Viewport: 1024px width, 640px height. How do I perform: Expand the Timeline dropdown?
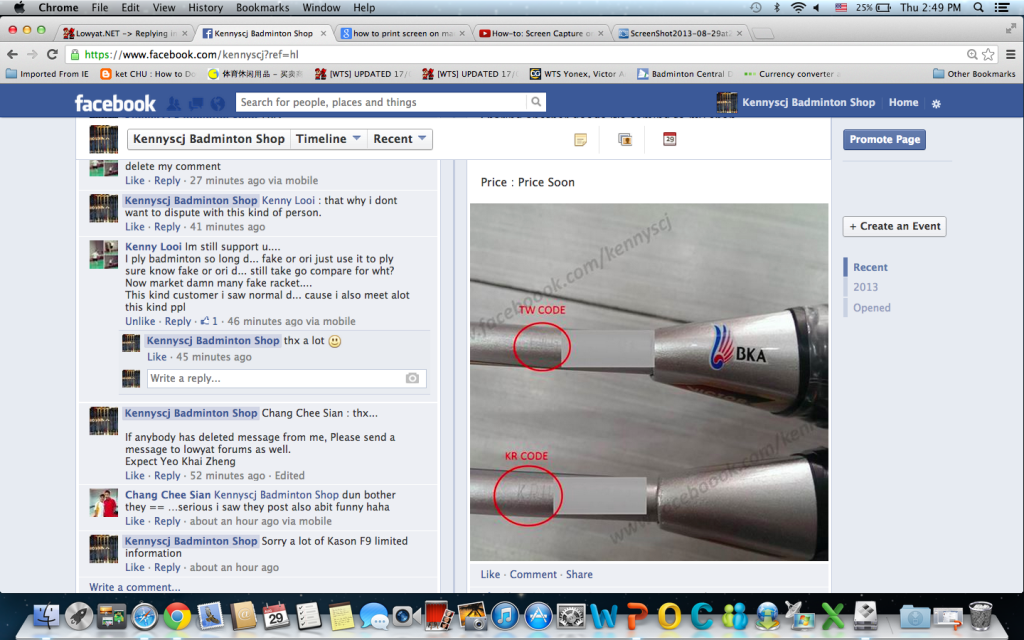coord(328,139)
